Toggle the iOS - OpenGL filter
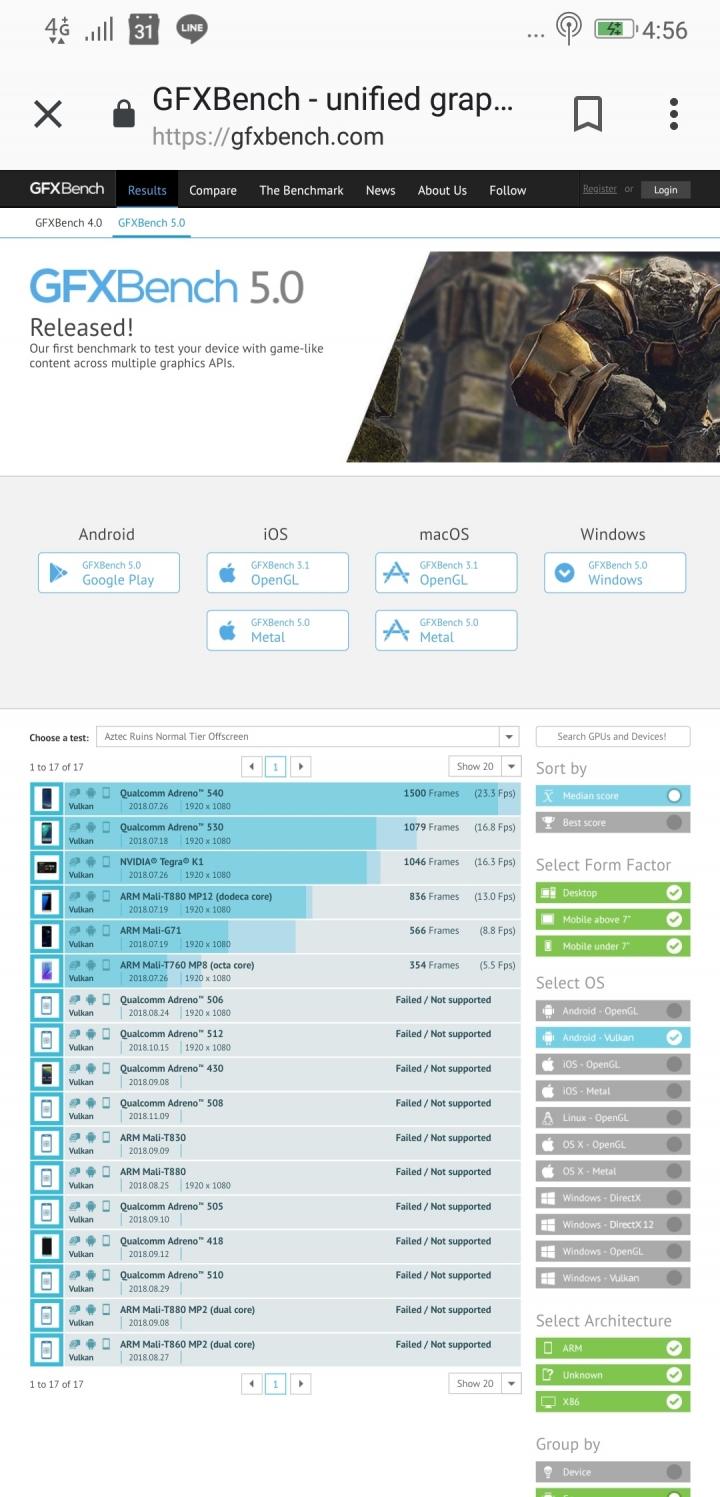Viewport: 720px width, 1497px height. click(613, 1064)
